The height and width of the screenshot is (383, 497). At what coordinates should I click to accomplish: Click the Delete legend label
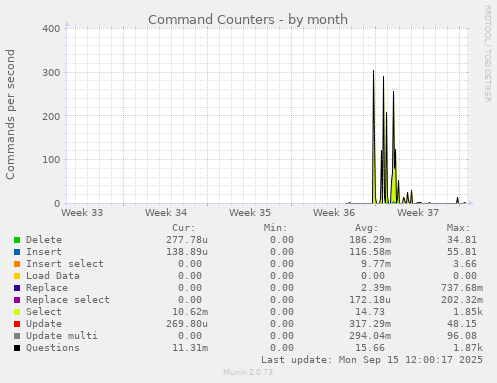pyautogui.click(x=44, y=240)
